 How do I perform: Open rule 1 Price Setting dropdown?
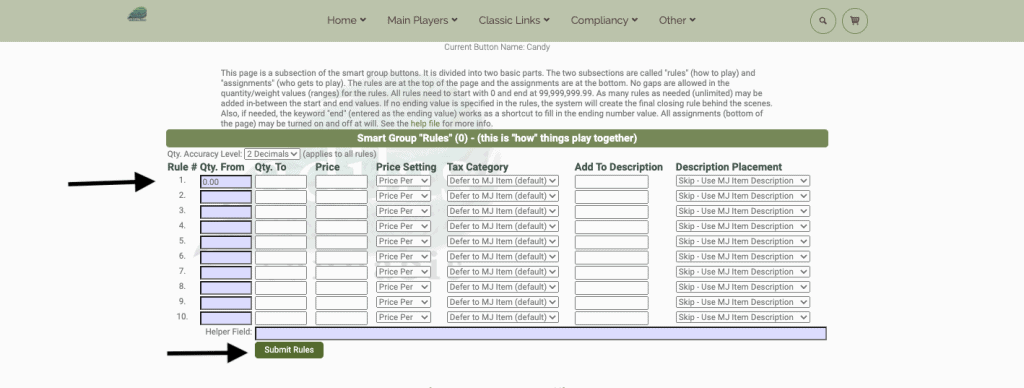tap(404, 181)
